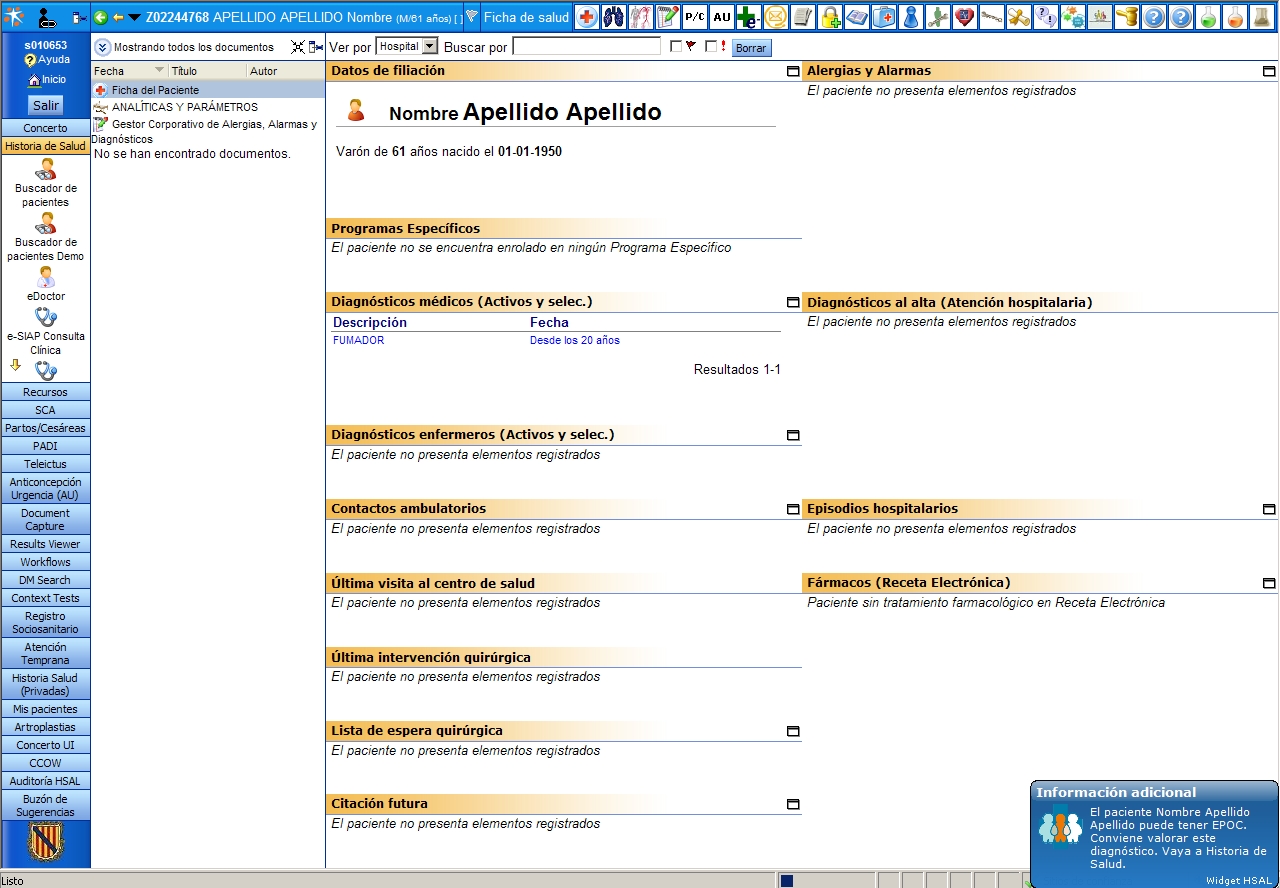Select Ficha del Paciente document row

click(x=208, y=90)
